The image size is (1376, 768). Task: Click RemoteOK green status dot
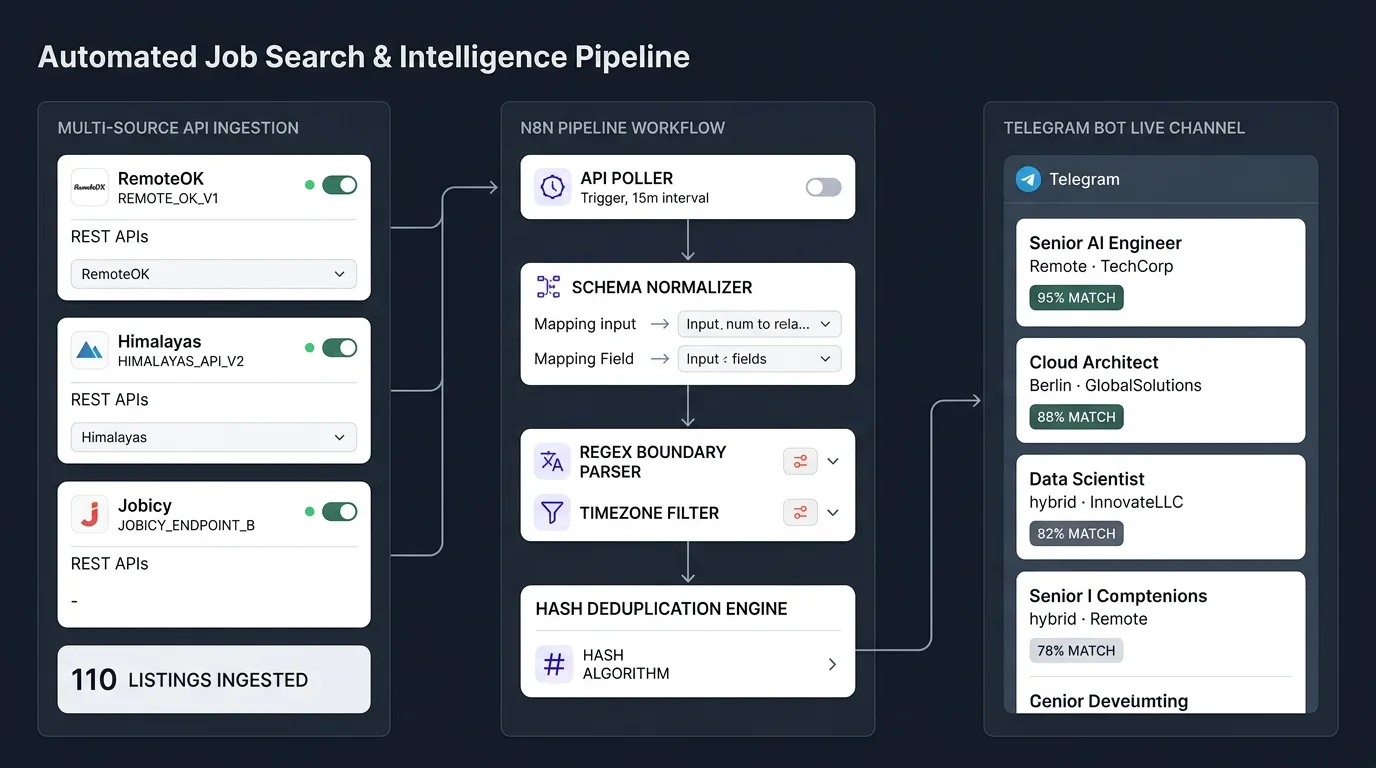[x=310, y=185]
